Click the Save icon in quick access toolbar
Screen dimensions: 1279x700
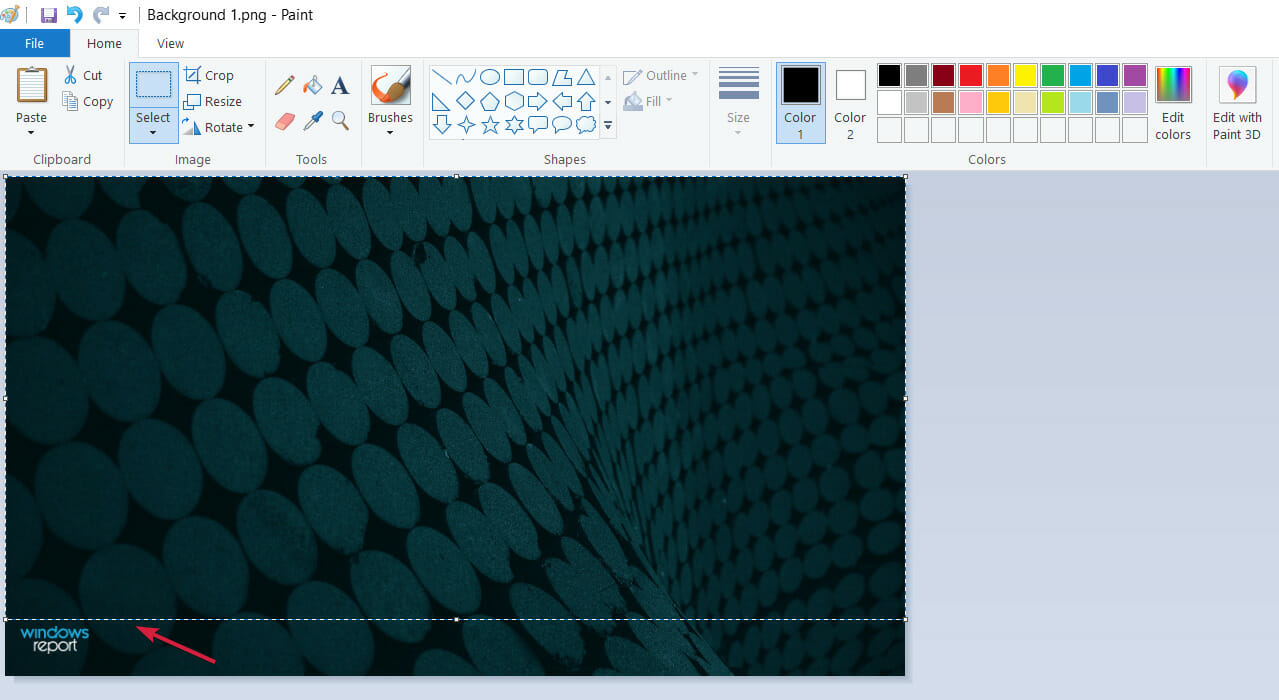pos(48,15)
